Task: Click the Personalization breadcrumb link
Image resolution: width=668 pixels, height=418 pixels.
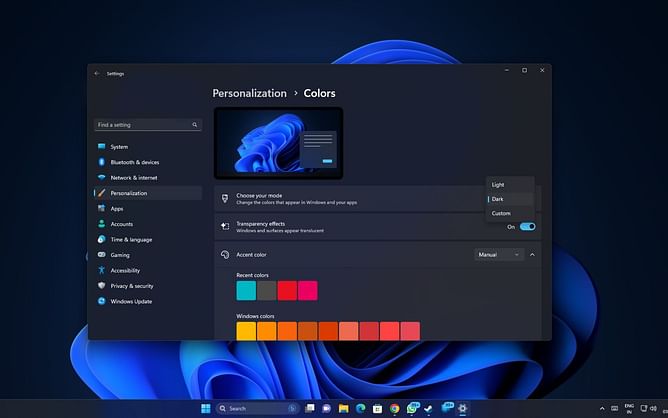Action: click(x=249, y=93)
